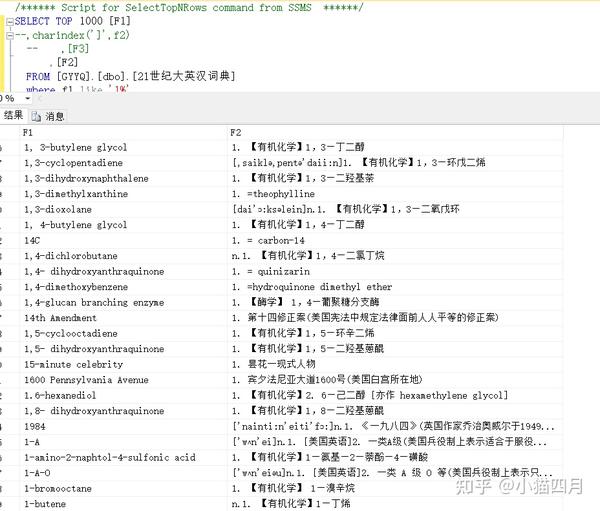Select cell '1-amino-2-naphtol-4-sulfonic acid'

click(x=124, y=457)
